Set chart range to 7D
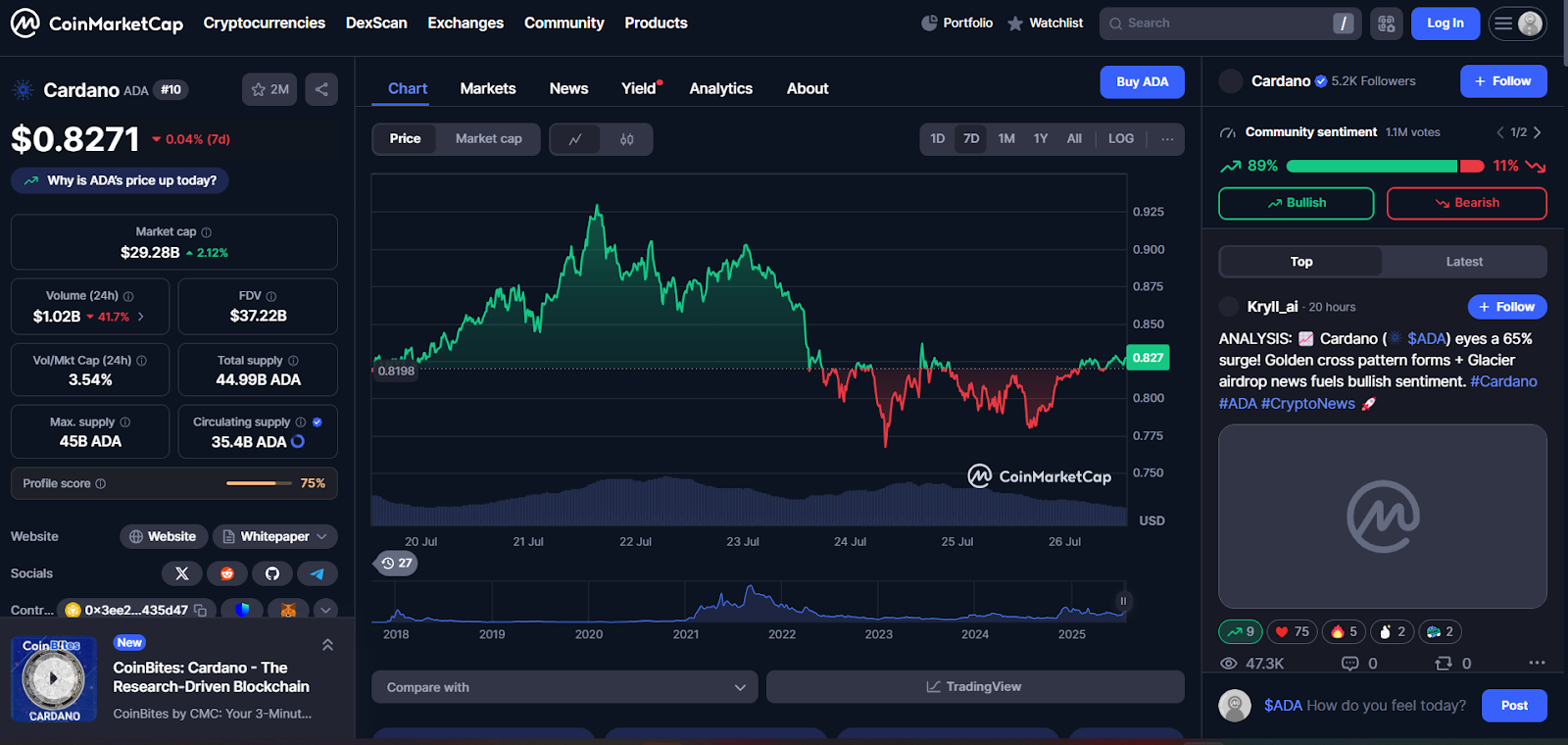1568x745 pixels. tap(971, 139)
